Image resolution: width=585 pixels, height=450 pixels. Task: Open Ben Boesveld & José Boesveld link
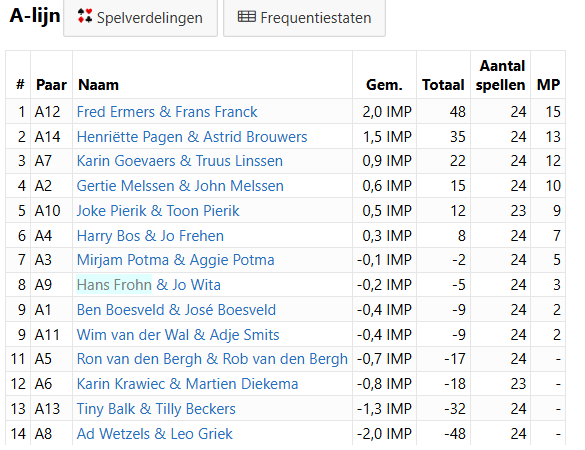176,310
